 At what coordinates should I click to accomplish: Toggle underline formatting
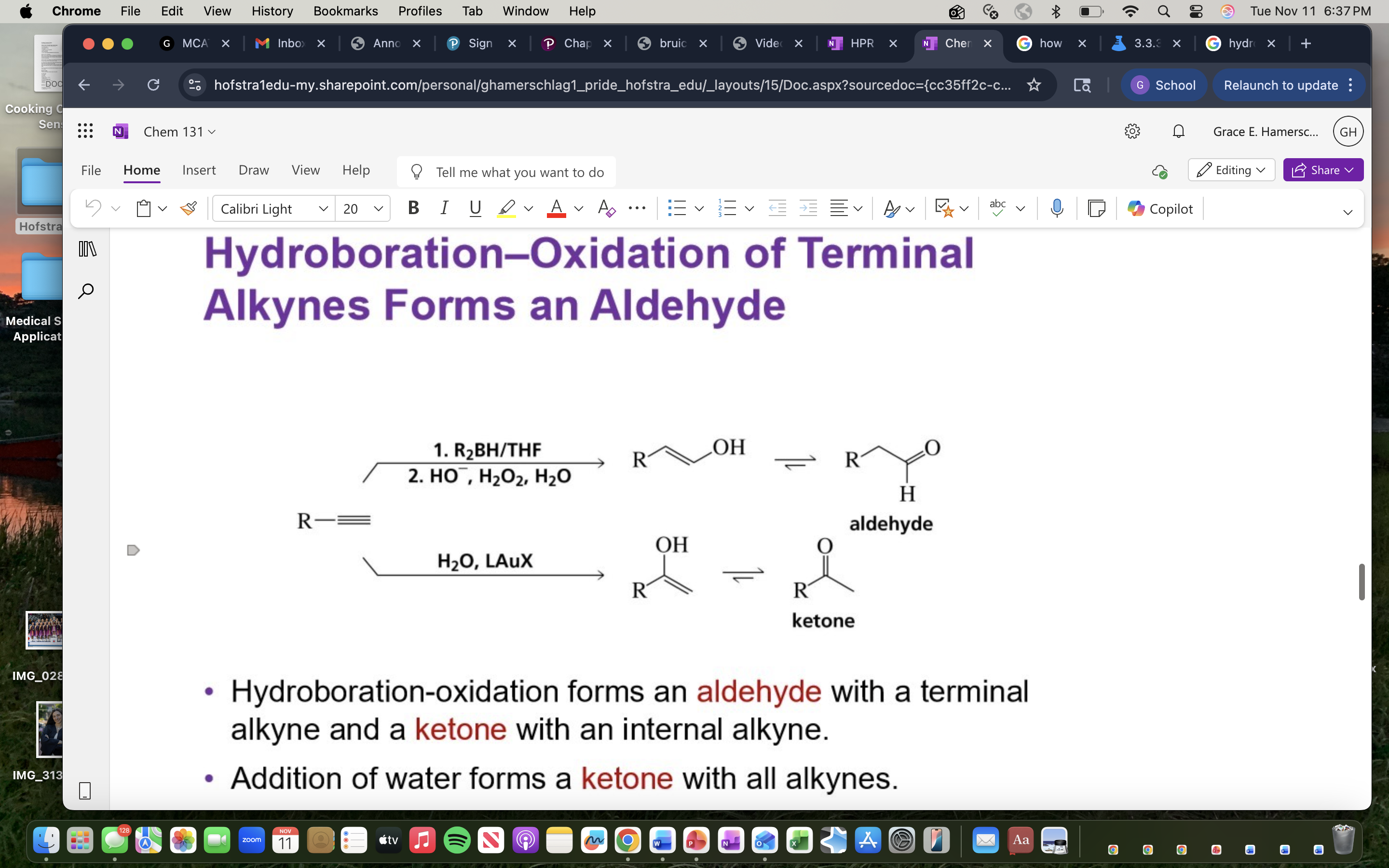coord(475,208)
